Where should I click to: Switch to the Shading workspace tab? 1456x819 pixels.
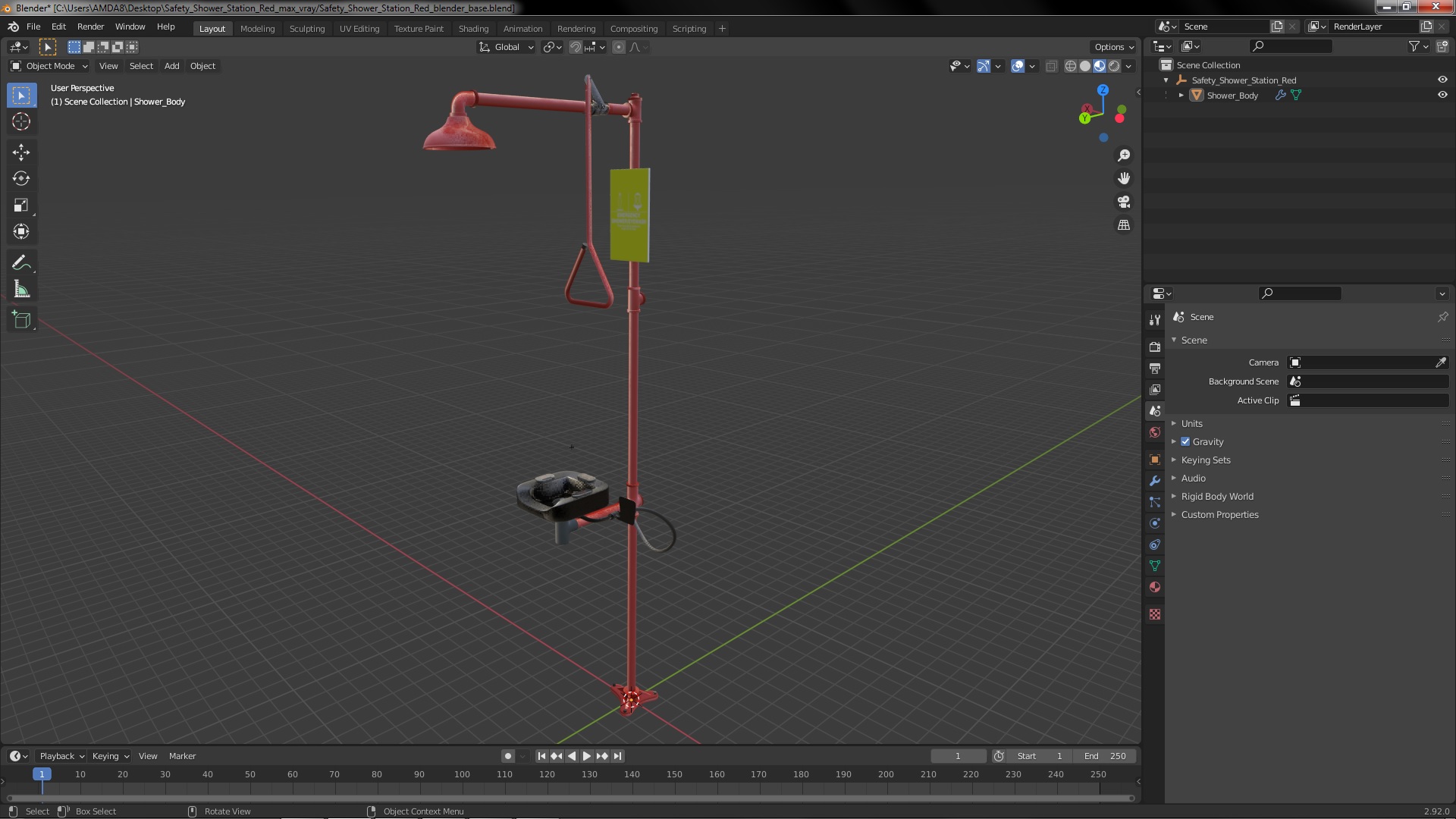pyautogui.click(x=473, y=28)
